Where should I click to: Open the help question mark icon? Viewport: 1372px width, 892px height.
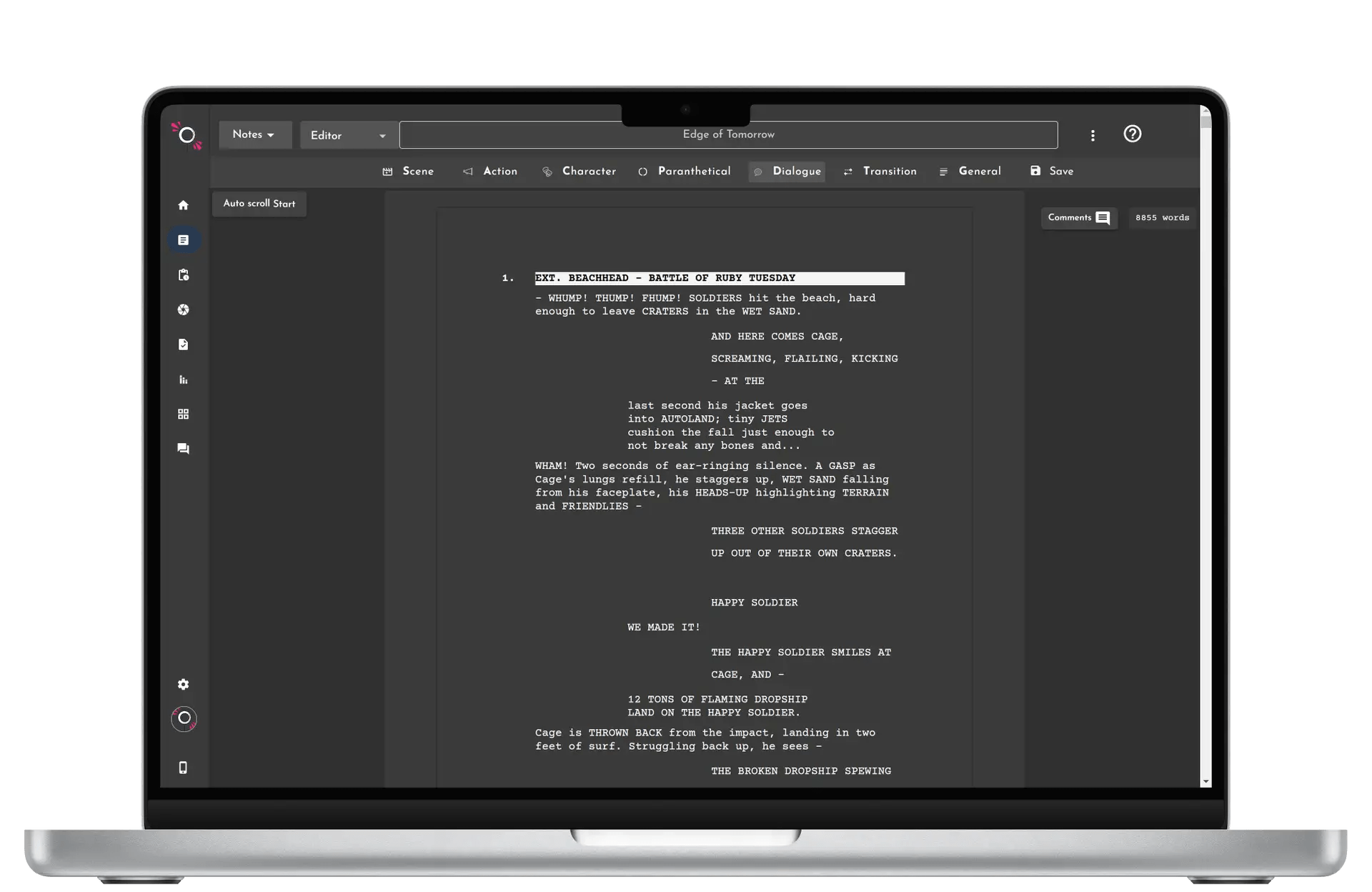(x=1132, y=134)
